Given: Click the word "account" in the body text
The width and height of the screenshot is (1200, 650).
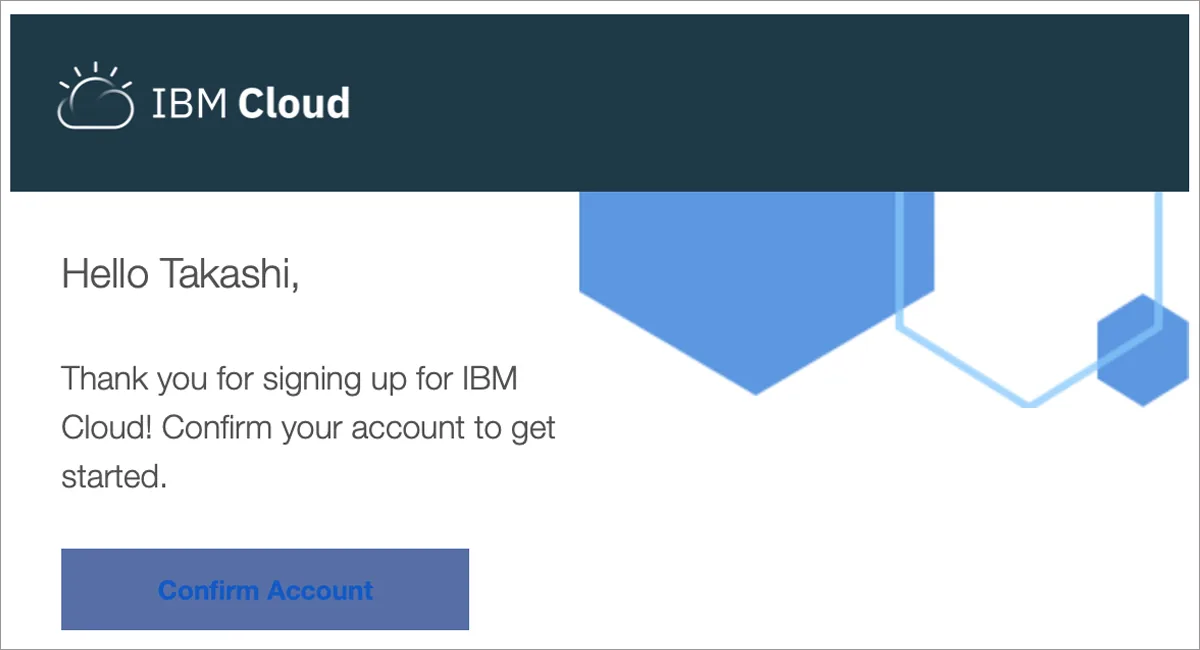Looking at the screenshot, I should click(396, 430).
